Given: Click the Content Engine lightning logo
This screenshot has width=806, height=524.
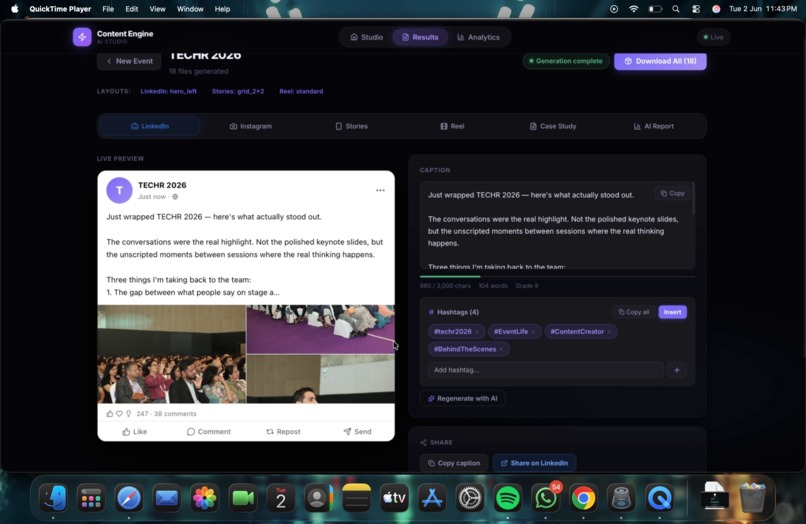Looking at the screenshot, I should point(82,37).
